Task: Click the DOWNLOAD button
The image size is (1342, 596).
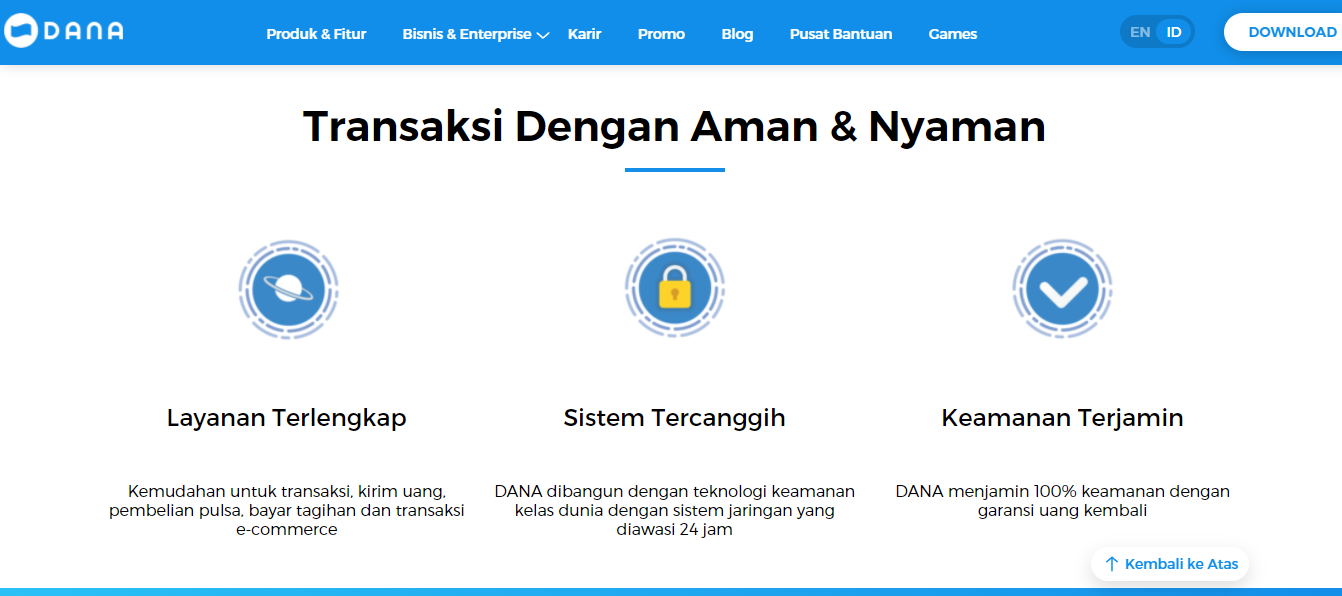Action: pyautogui.click(x=1284, y=32)
